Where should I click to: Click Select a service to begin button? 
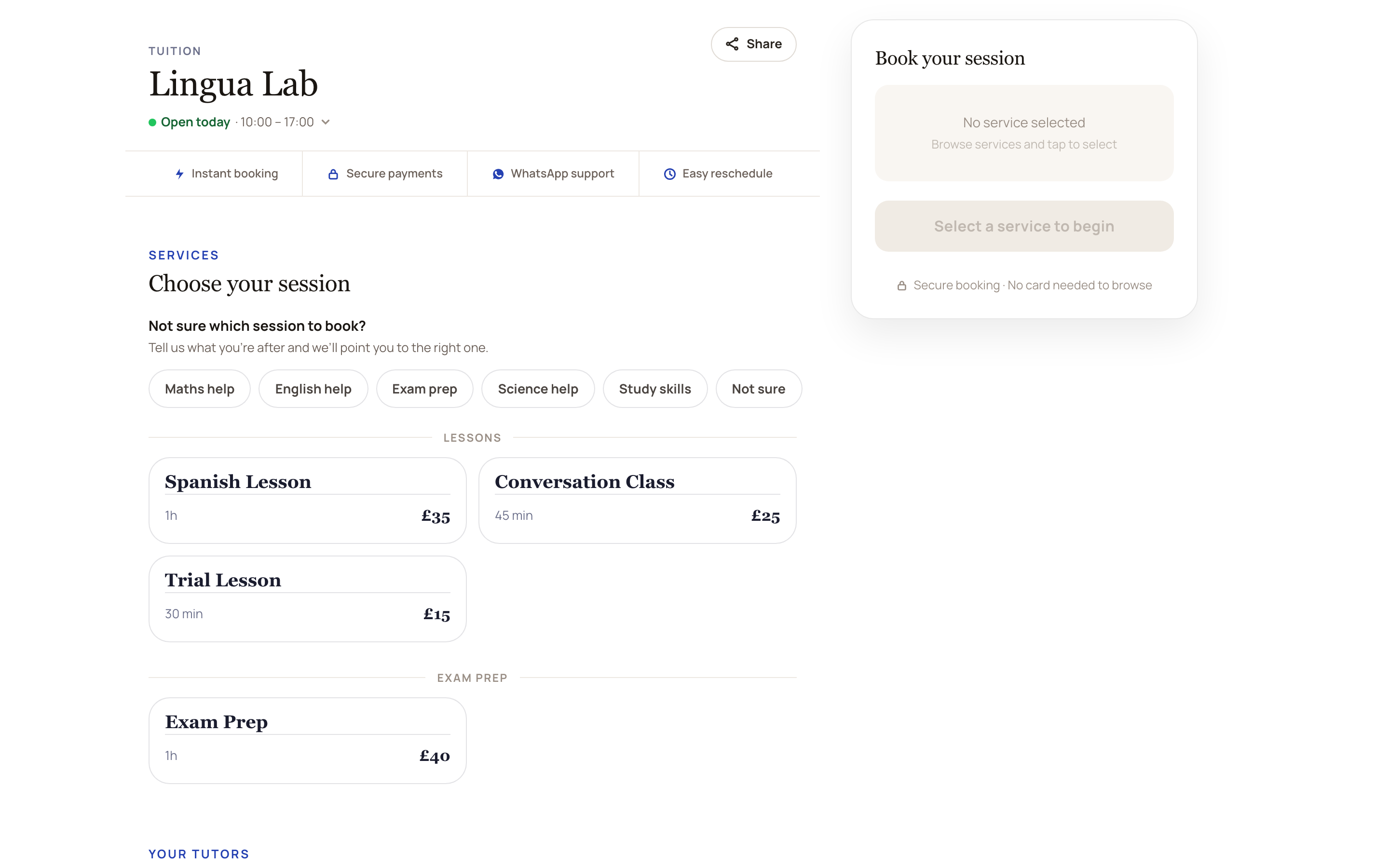1024,226
